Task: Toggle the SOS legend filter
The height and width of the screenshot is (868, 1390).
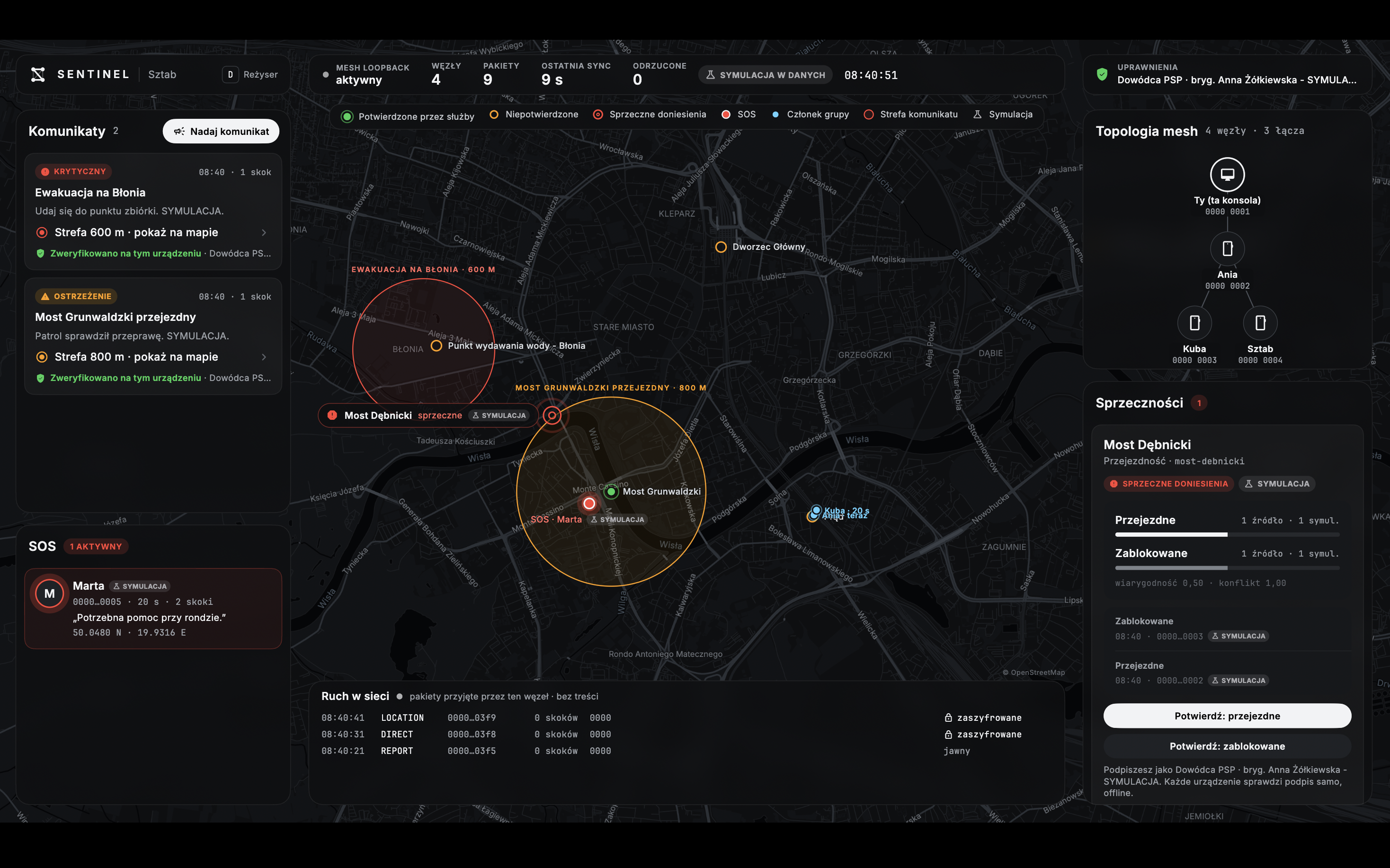Action: click(x=739, y=114)
